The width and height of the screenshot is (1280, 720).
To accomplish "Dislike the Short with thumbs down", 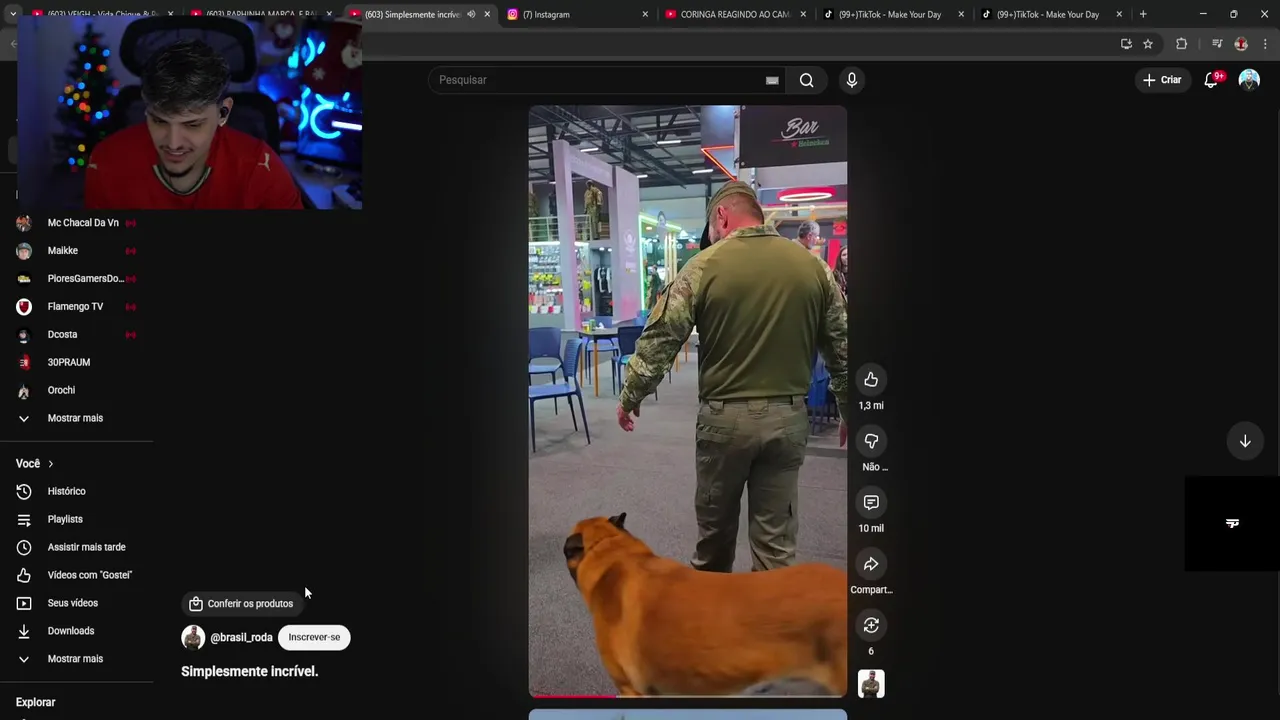I will [871, 441].
